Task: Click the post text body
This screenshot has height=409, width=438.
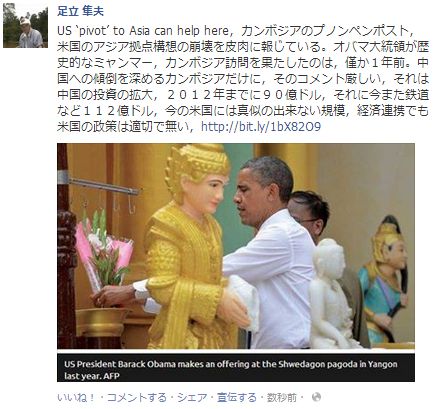Action: point(243,79)
